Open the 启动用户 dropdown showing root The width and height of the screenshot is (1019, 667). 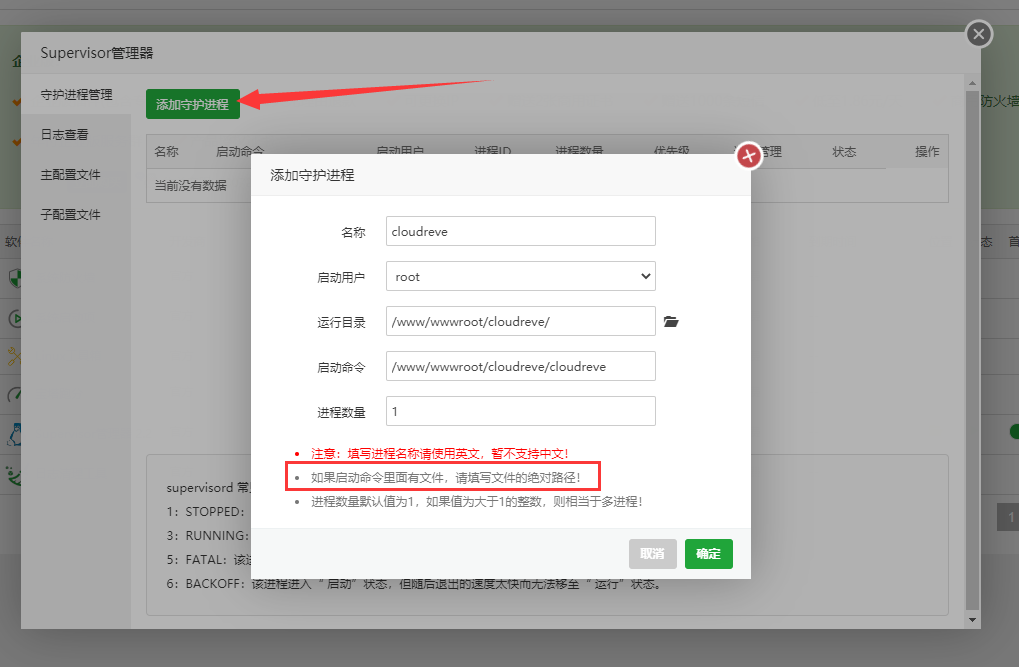coord(520,276)
